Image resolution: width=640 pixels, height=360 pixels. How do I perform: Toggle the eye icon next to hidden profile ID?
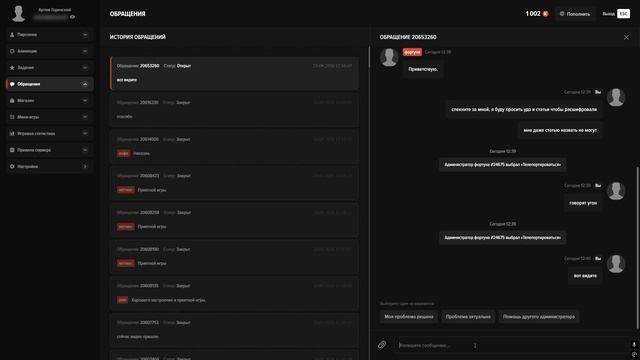pos(72,17)
